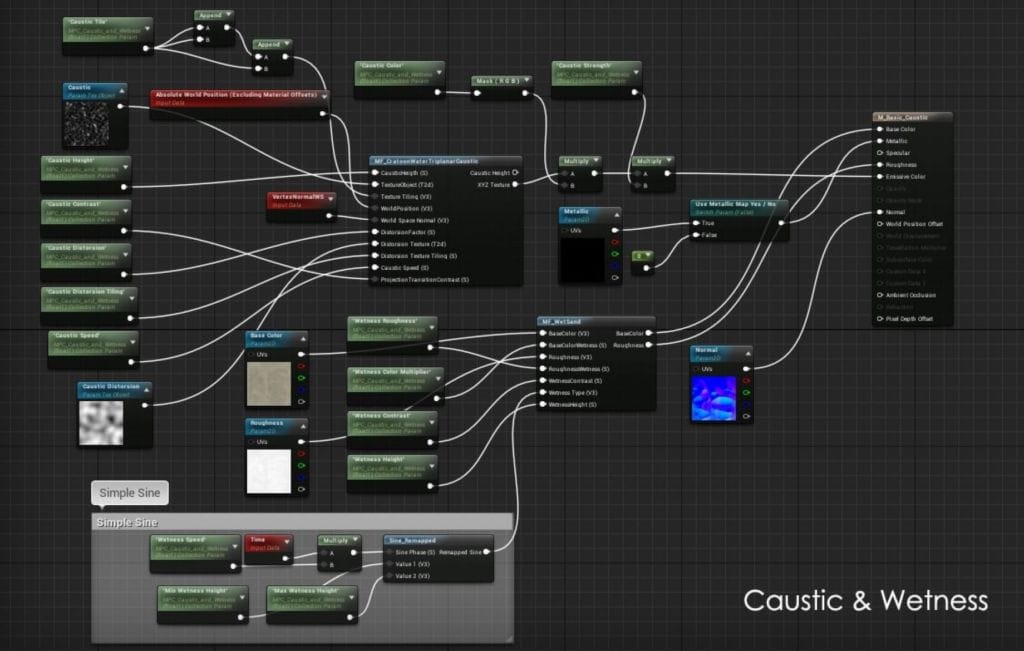Screen dimensions: 1024x651
Task: Click the WetnessHeight (S) input pin on MF_WetSand
Action: 542,405
